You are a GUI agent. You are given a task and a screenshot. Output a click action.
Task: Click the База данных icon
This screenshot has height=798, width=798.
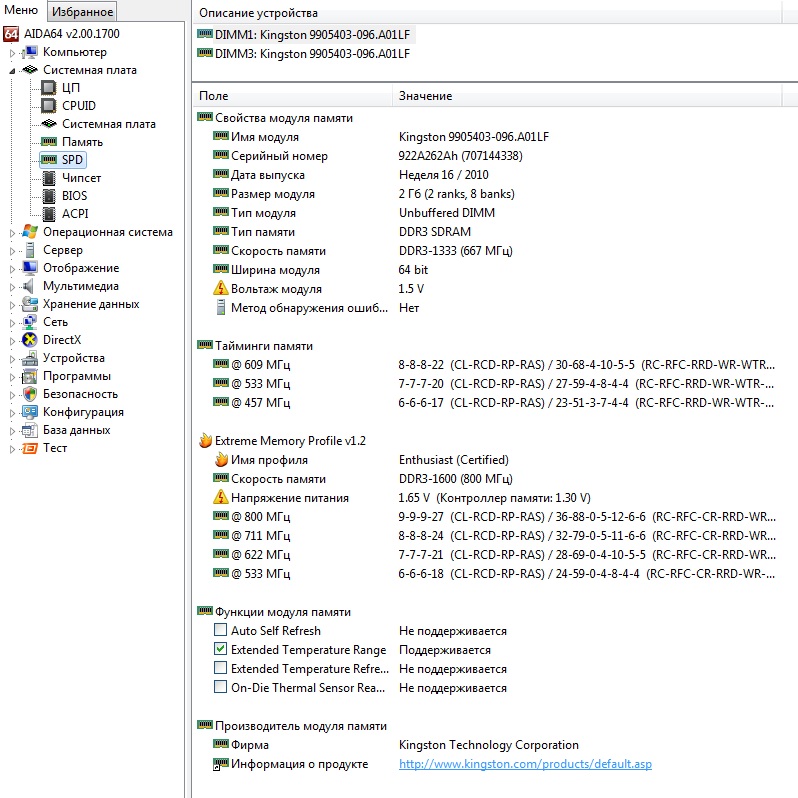point(30,431)
